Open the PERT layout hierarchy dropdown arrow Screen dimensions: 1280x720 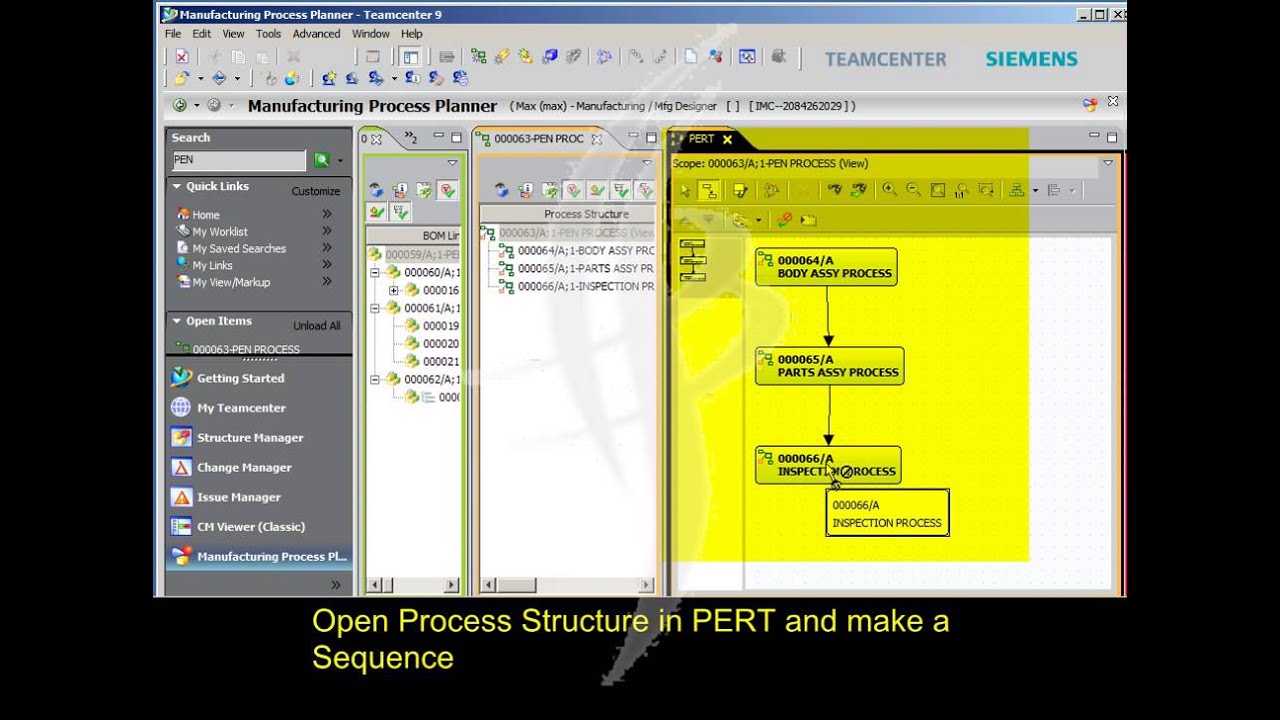point(1035,190)
